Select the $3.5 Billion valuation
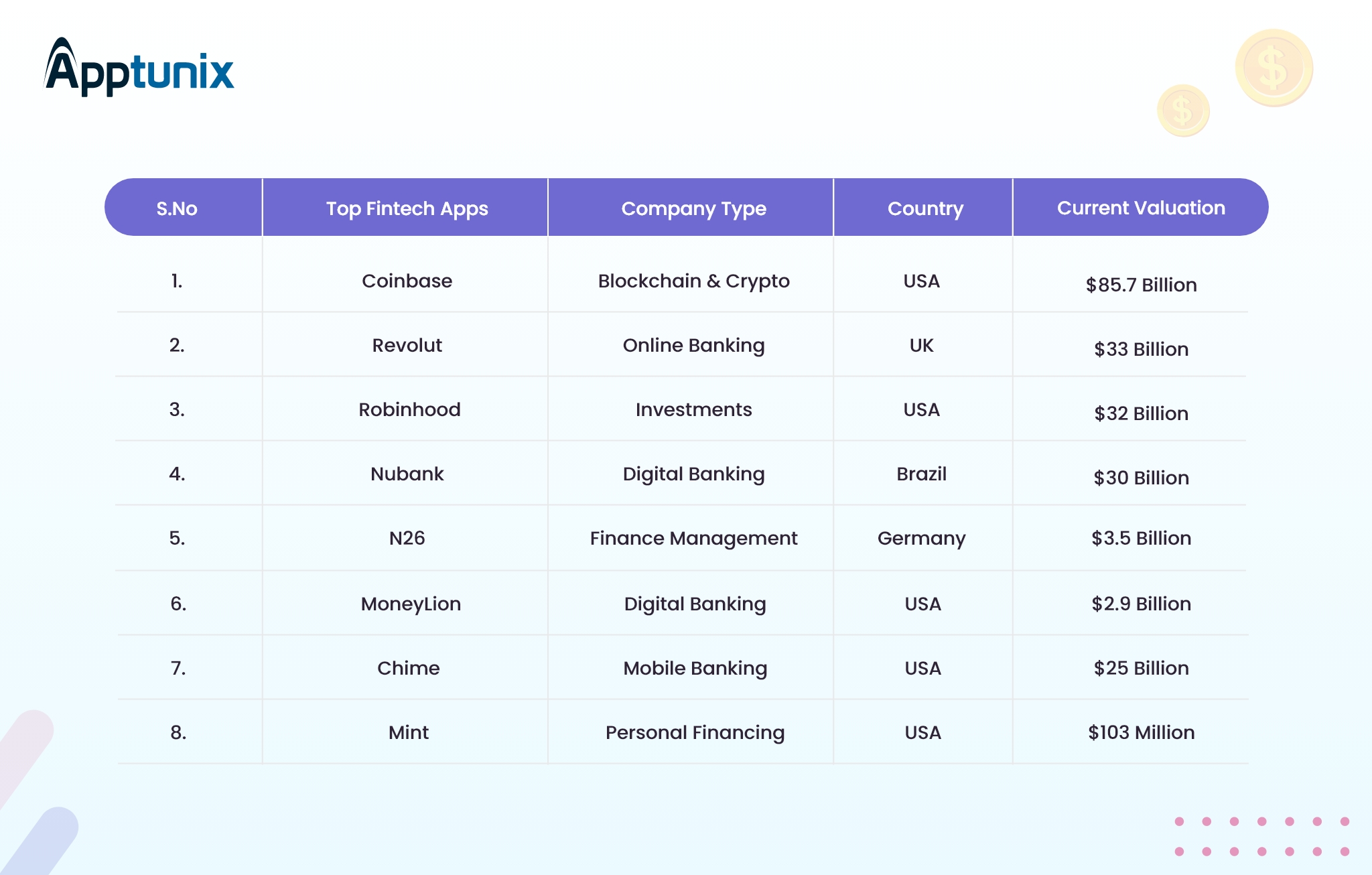Image resolution: width=1372 pixels, height=875 pixels. point(1141,538)
